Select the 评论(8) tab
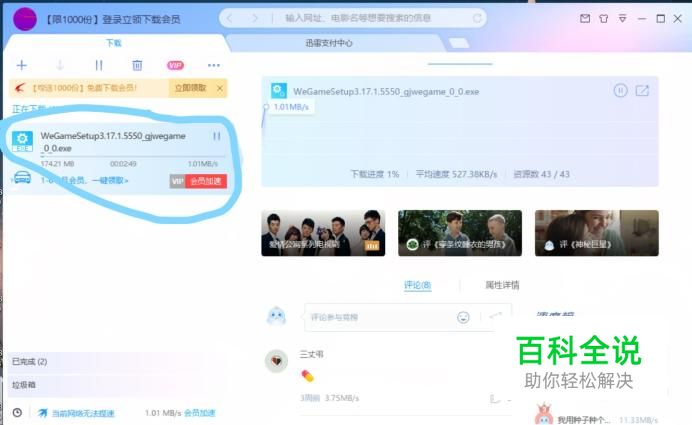Image resolution: width=692 pixels, height=425 pixels. (x=417, y=285)
